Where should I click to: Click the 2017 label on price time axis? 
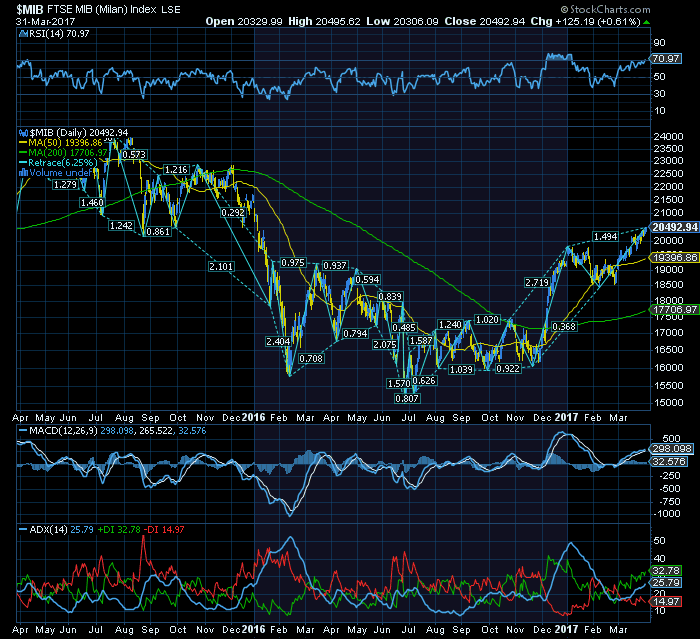point(566,418)
